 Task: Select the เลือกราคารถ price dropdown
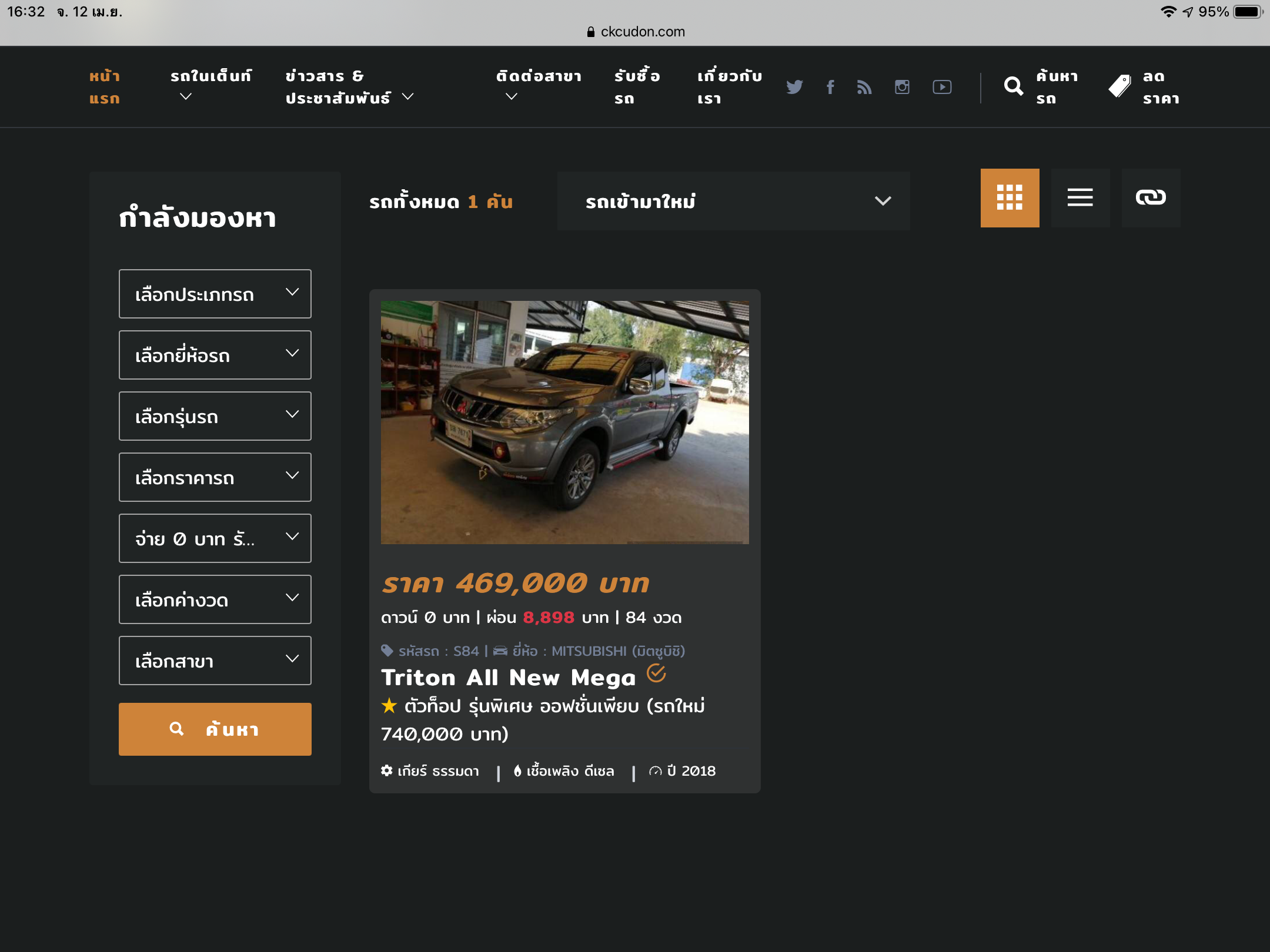(x=215, y=477)
